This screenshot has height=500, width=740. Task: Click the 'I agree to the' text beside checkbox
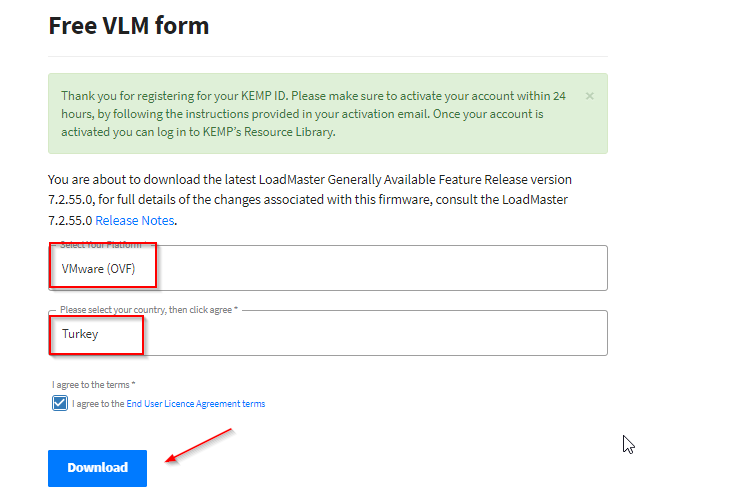[x=98, y=404]
